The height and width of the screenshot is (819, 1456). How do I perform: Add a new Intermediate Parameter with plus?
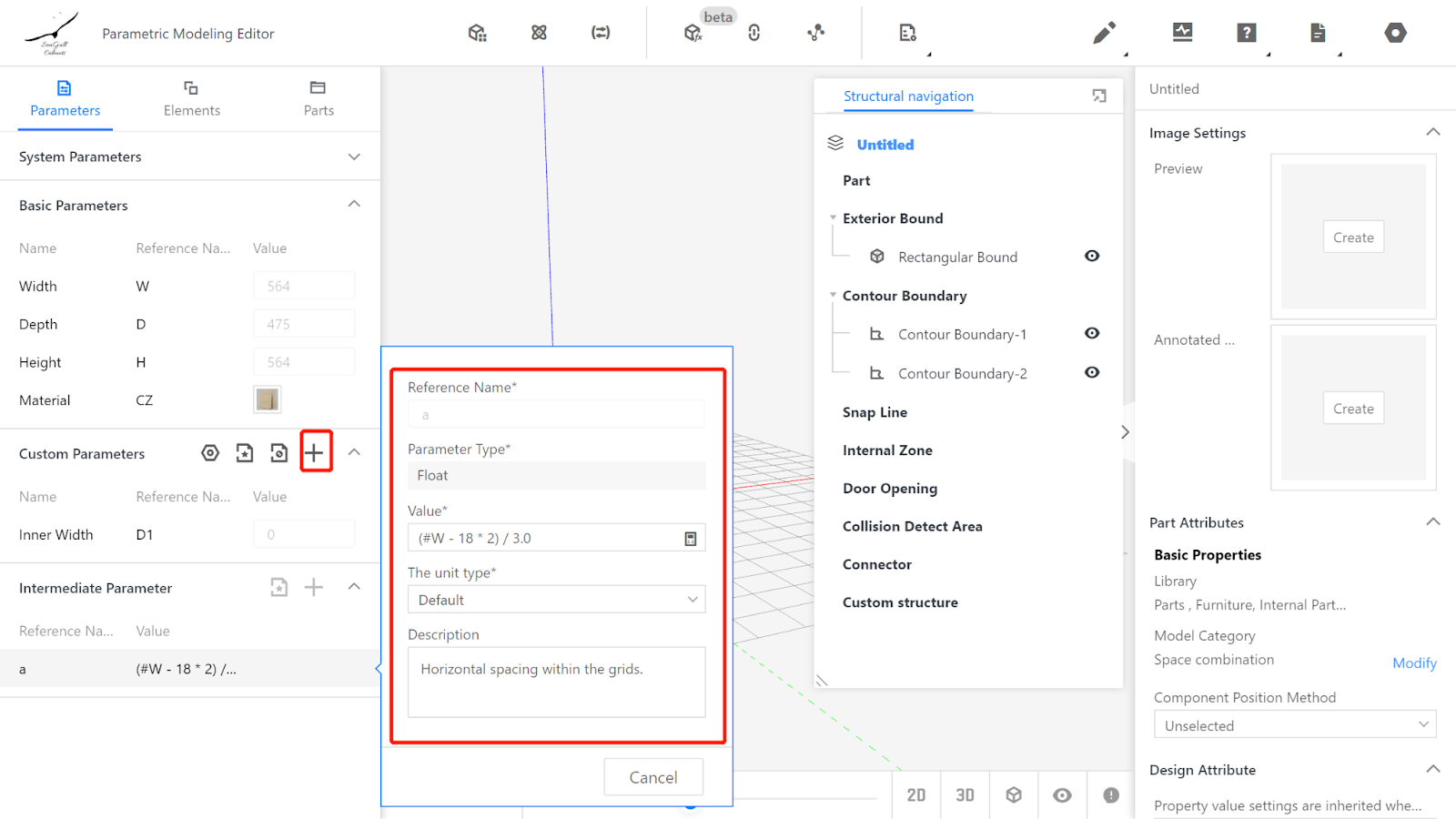(x=314, y=588)
